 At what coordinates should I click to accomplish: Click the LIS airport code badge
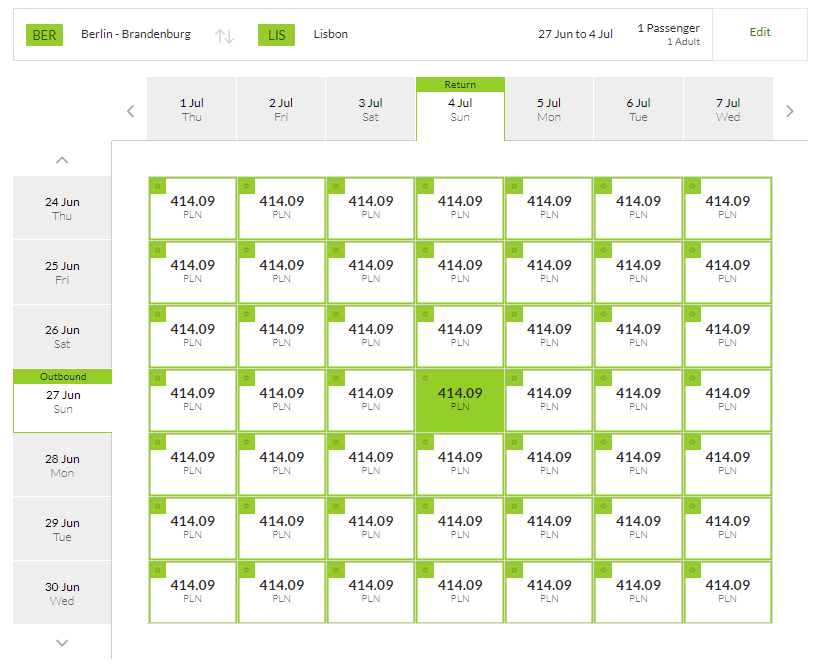pyautogui.click(x=276, y=35)
